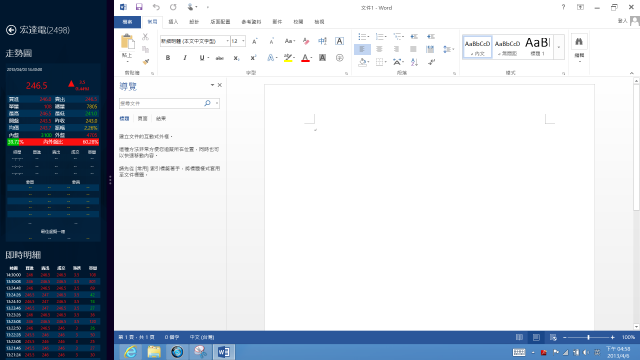Open the font size 12 dropdown
The image size is (640, 360).
tap(243, 41)
